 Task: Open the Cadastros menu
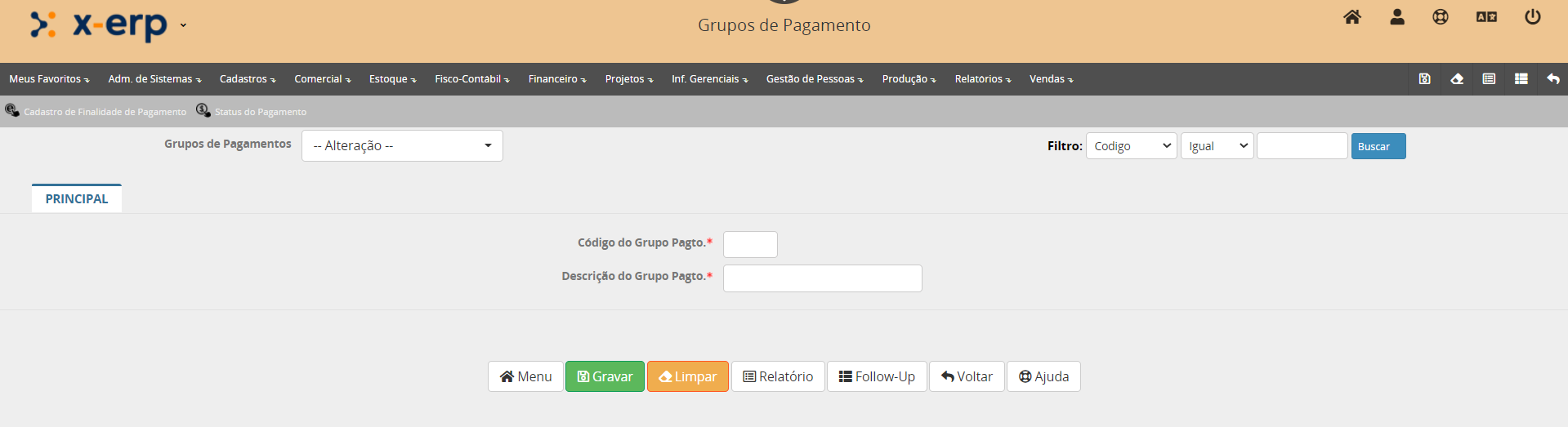point(247,79)
